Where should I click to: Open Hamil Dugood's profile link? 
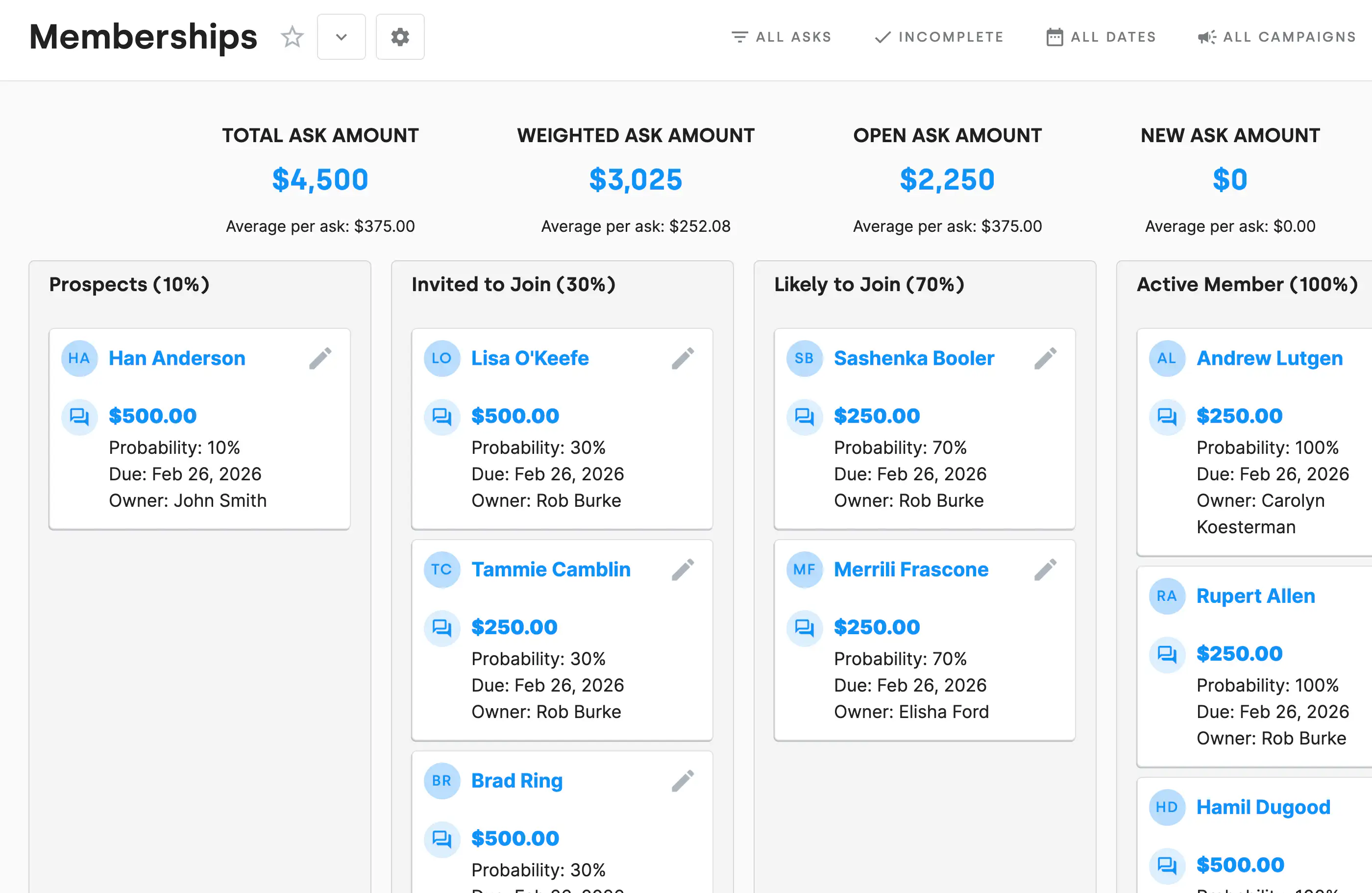coord(1264,807)
